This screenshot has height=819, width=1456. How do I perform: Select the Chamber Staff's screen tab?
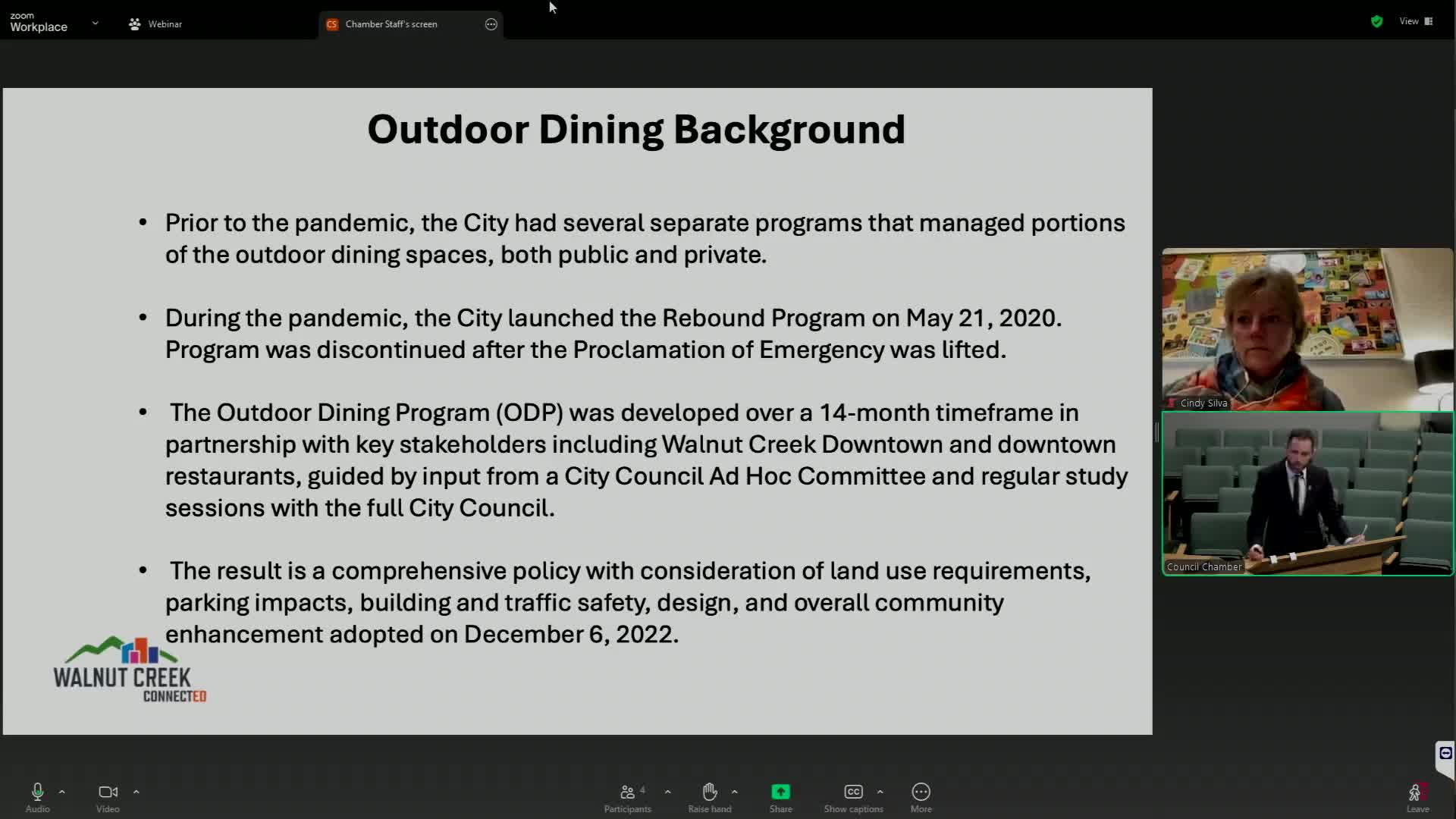coord(391,24)
